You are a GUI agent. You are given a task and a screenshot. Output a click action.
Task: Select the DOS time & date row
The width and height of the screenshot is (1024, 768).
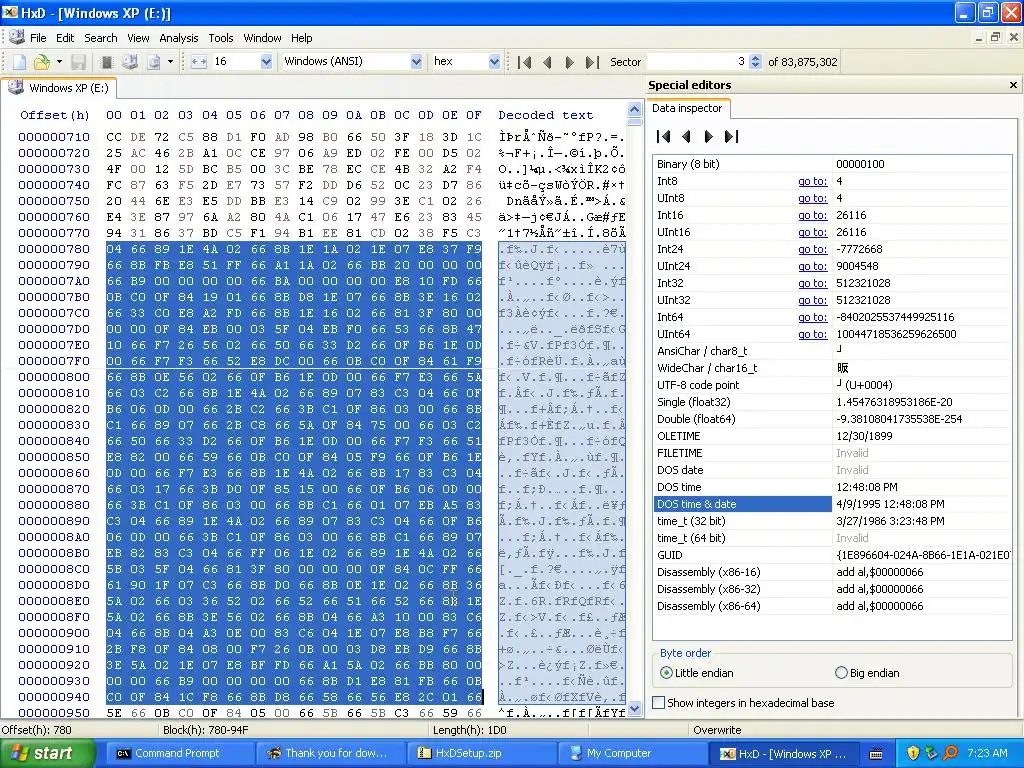coord(833,504)
